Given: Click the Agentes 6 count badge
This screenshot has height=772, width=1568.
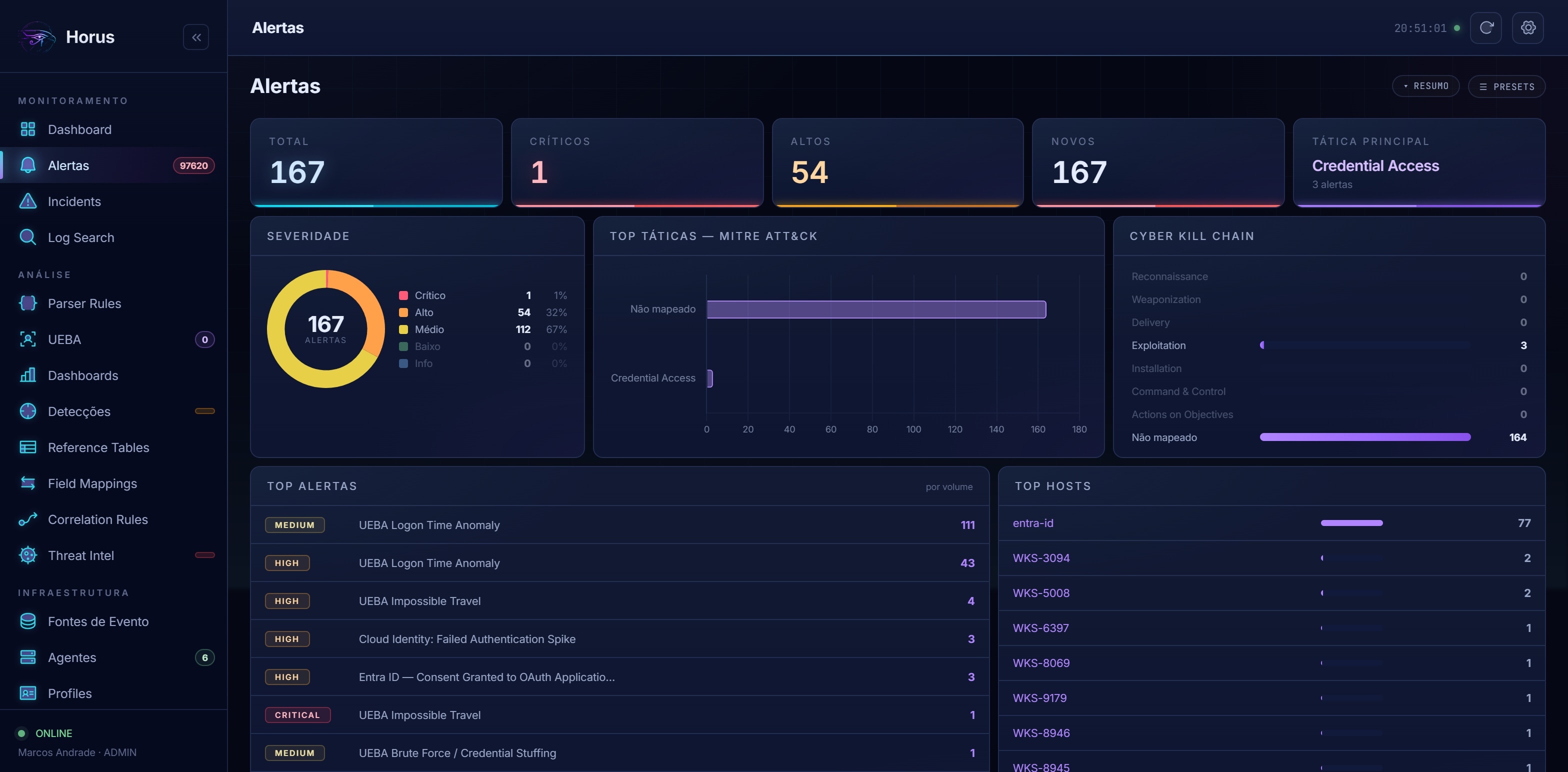Looking at the screenshot, I should (x=204, y=657).
